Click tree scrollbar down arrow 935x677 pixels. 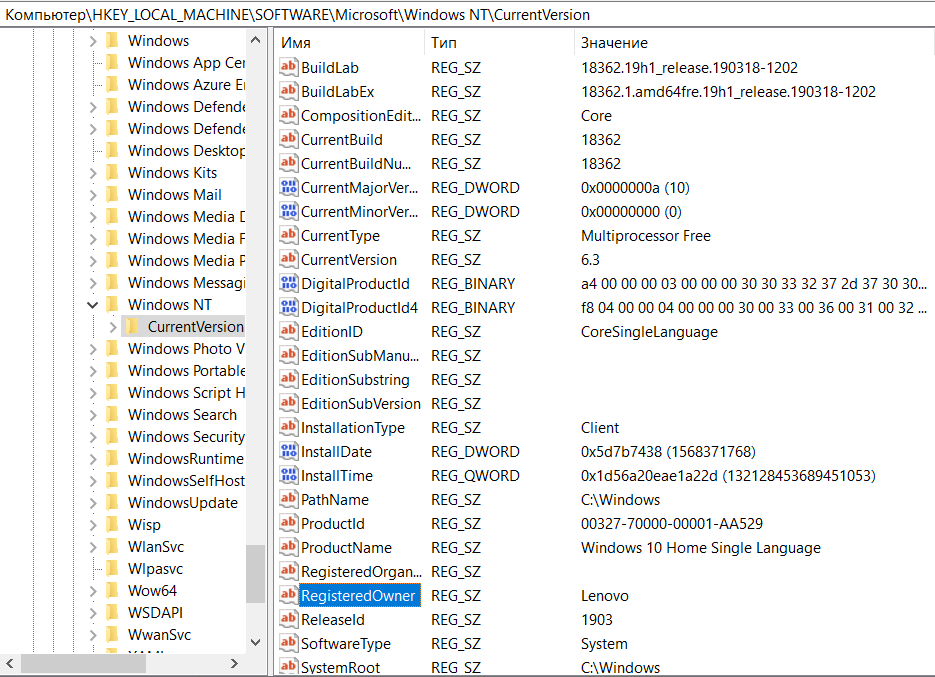pyautogui.click(x=255, y=642)
